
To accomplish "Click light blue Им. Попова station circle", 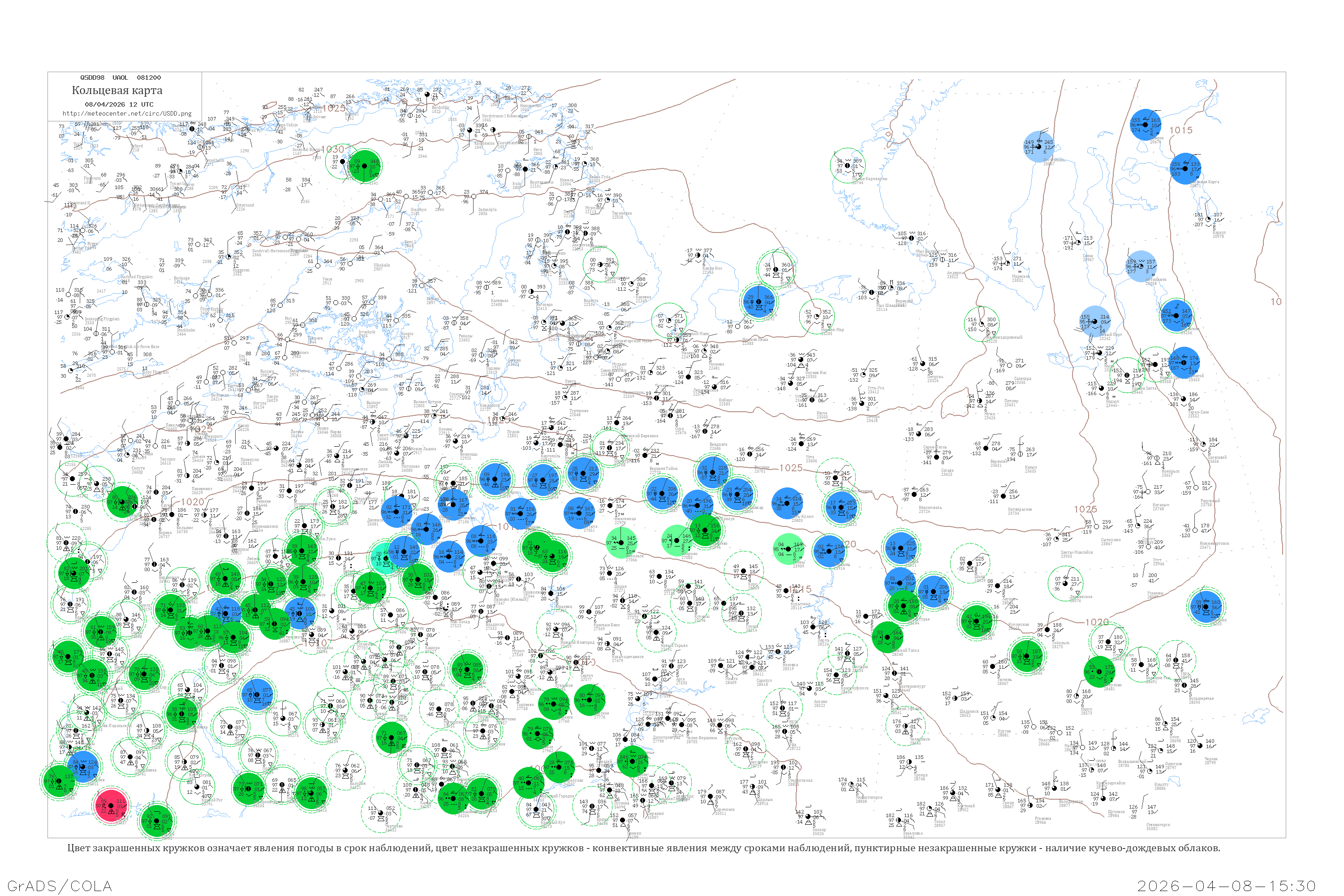I will pos(1038,146).
